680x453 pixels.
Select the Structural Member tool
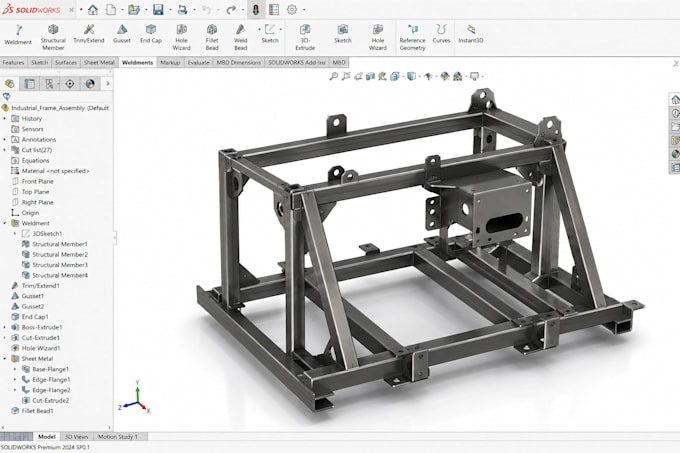[x=53, y=37]
